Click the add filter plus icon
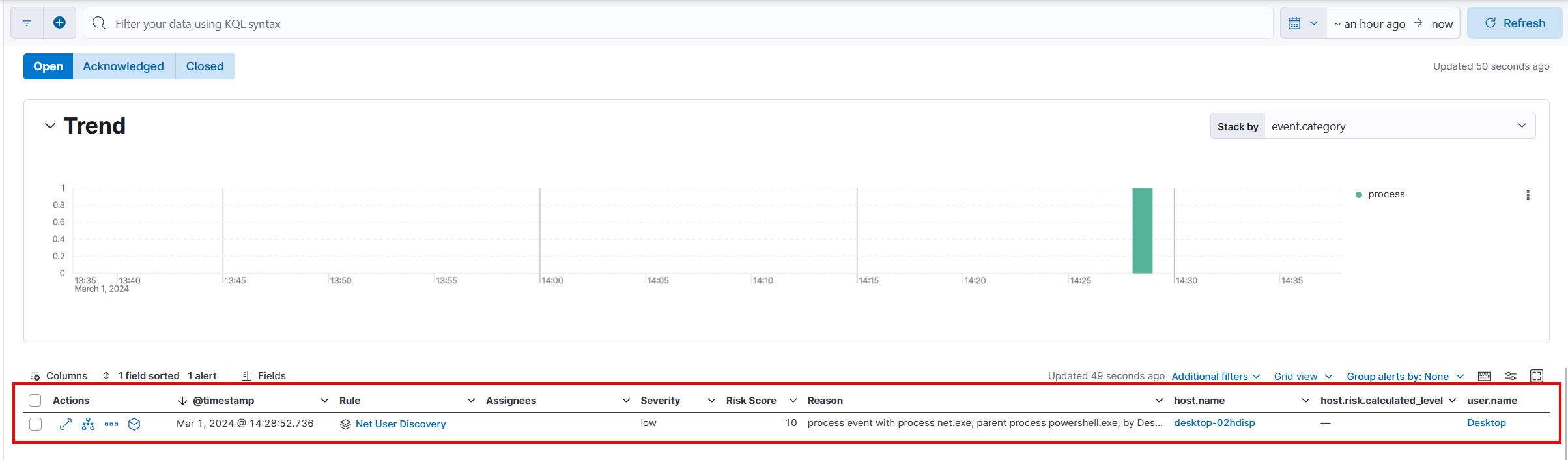The height and width of the screenshot is (460, 1568). (x=59, y=23)
